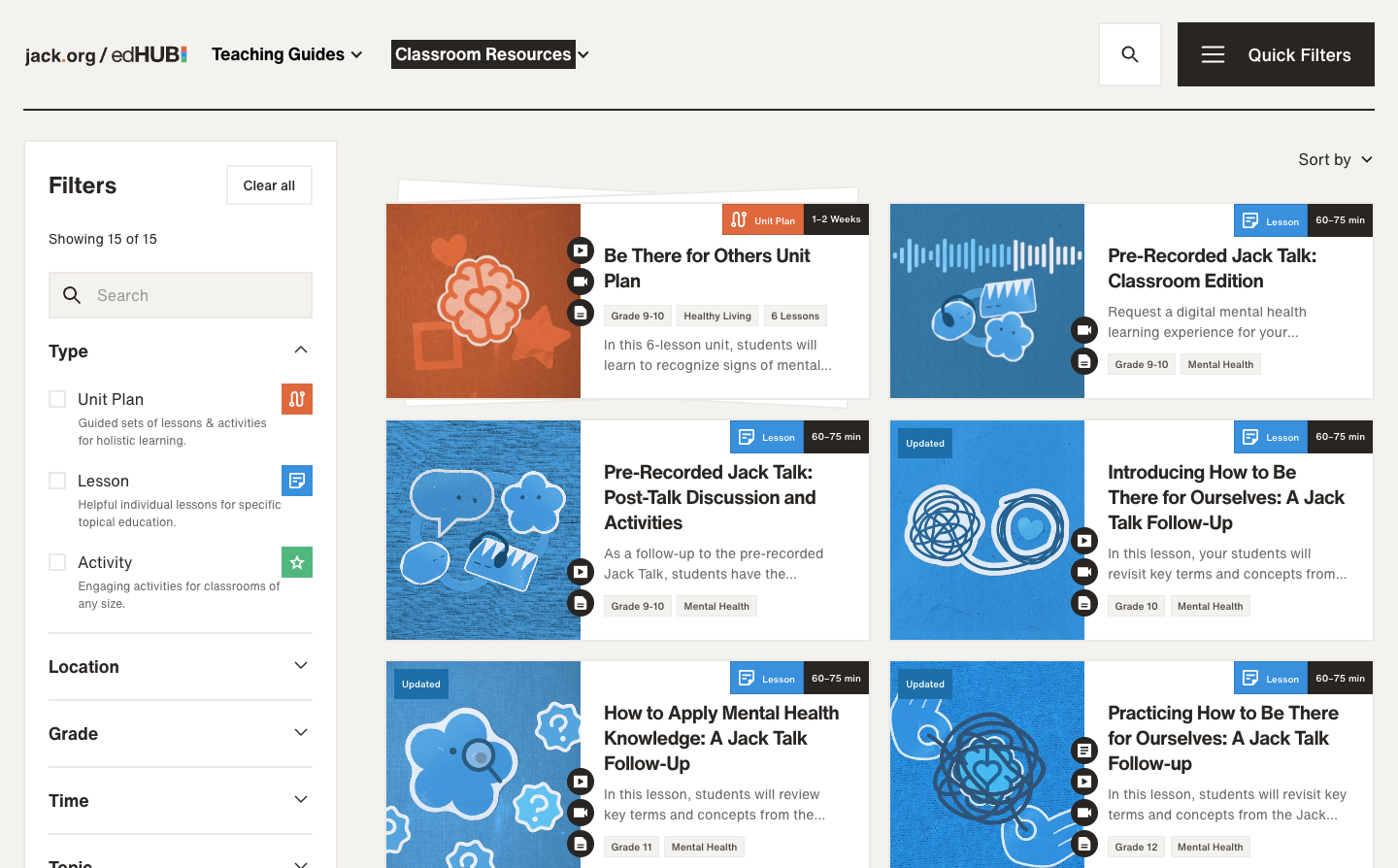Open Pre-Recorded Jack Talk: Classroom Edition title
Viewport: 1398px width, 868px height.
[x=1213, y=268]
